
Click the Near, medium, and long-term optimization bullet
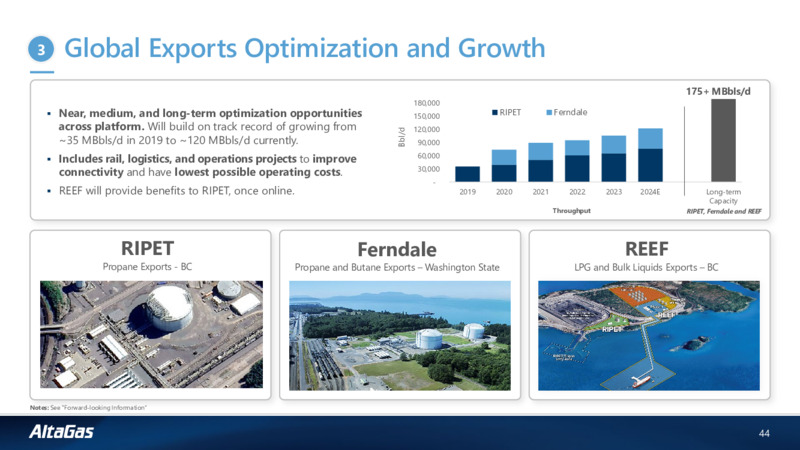pyautogui.click(x=210, y=127)
